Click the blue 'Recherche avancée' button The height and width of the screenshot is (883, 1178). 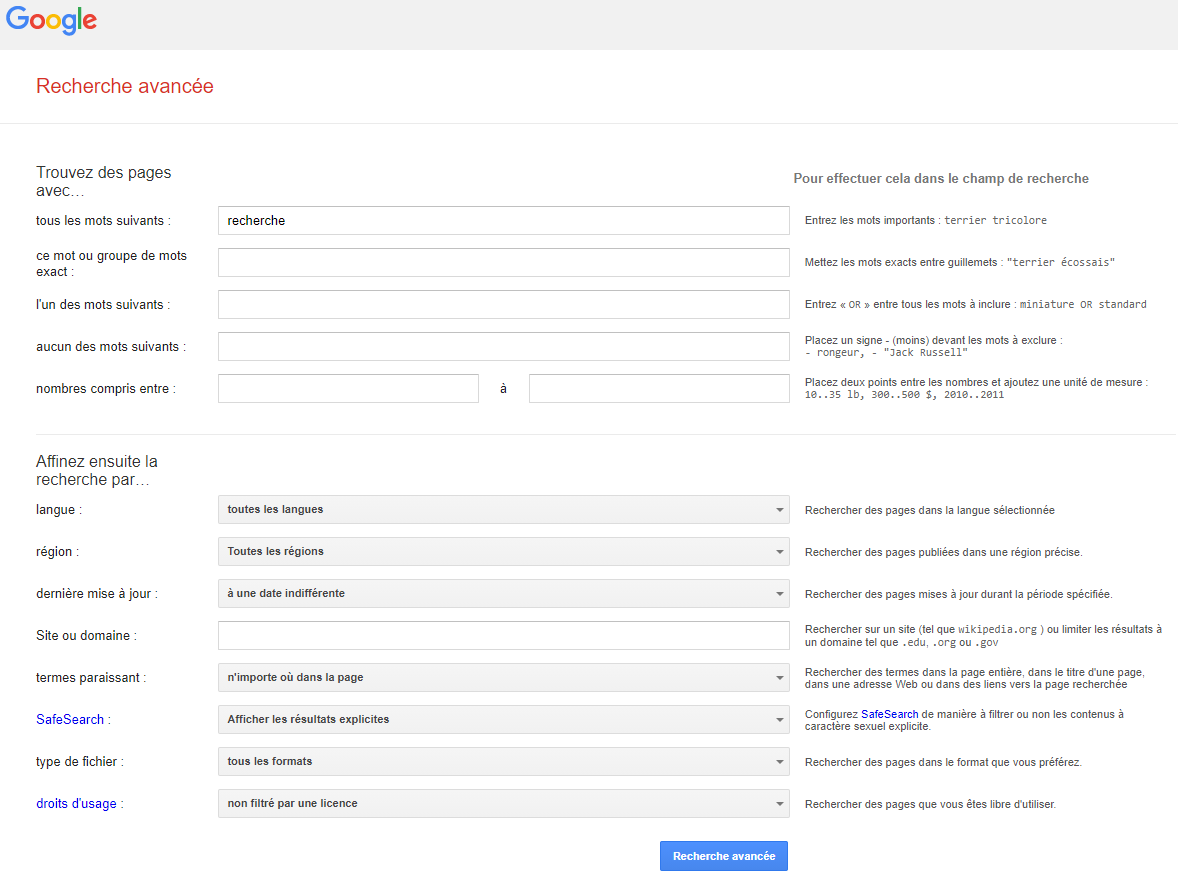tap(724, 856)
